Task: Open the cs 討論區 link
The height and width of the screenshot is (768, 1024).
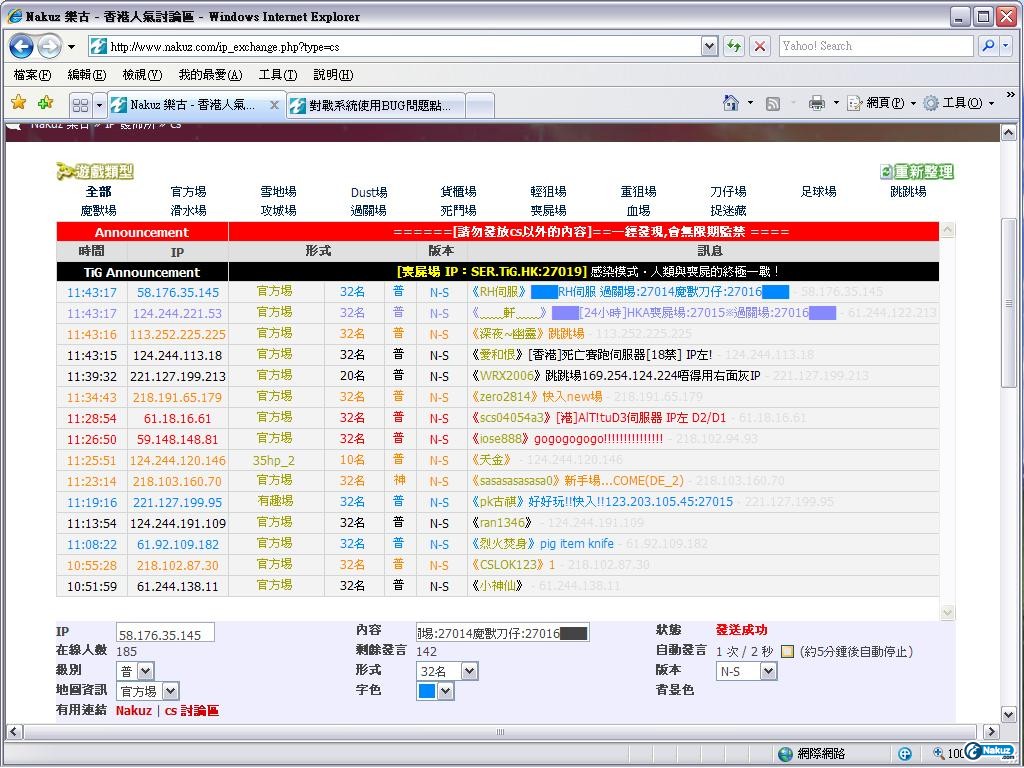Action: click(191, 711)
